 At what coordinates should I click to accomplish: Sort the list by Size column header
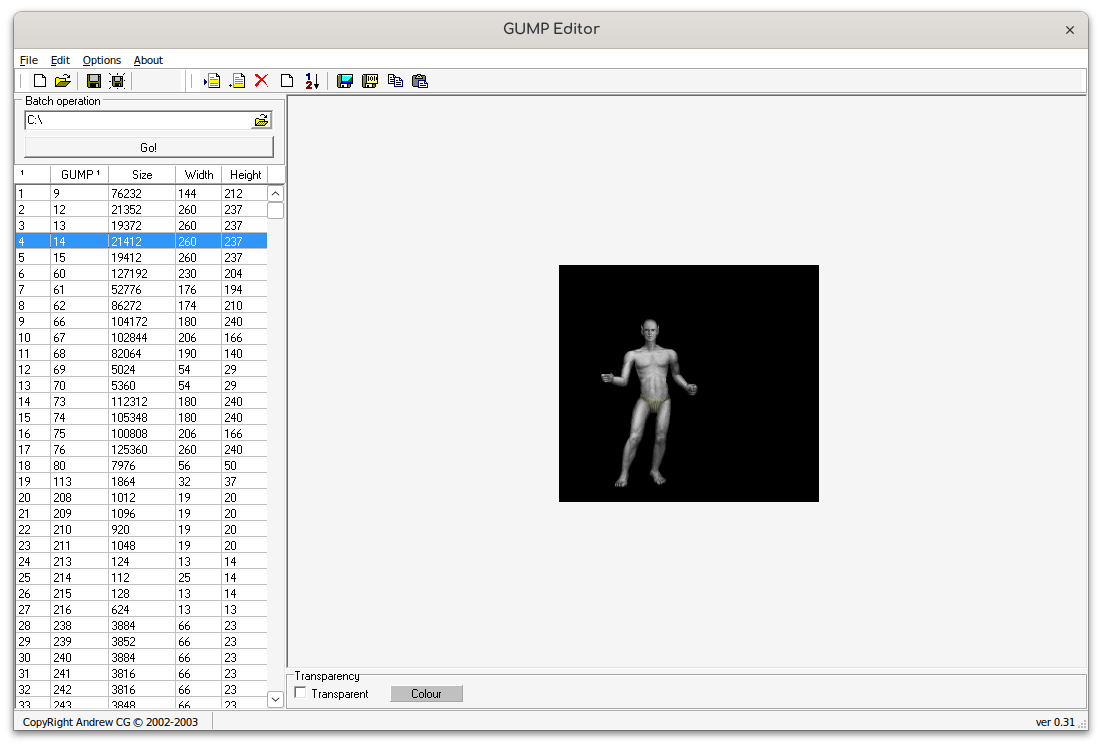pos(142,175)
